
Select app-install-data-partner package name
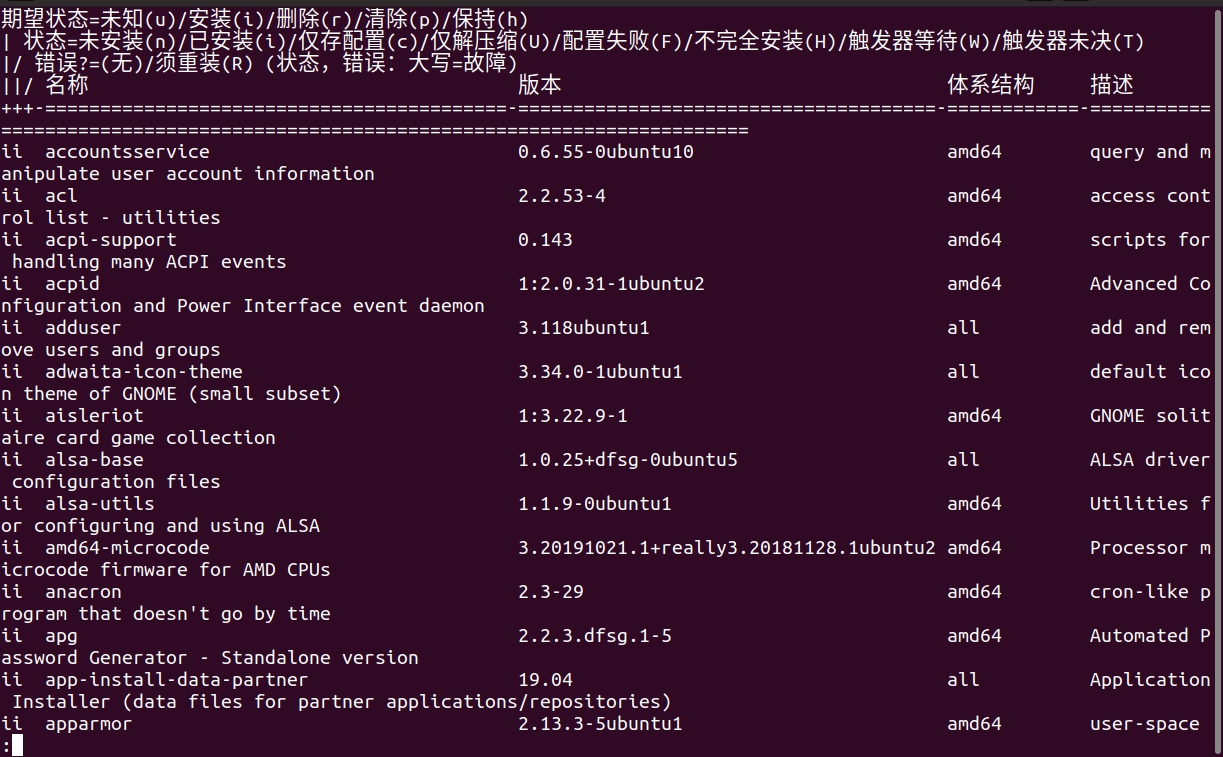[x=177, y=680]
